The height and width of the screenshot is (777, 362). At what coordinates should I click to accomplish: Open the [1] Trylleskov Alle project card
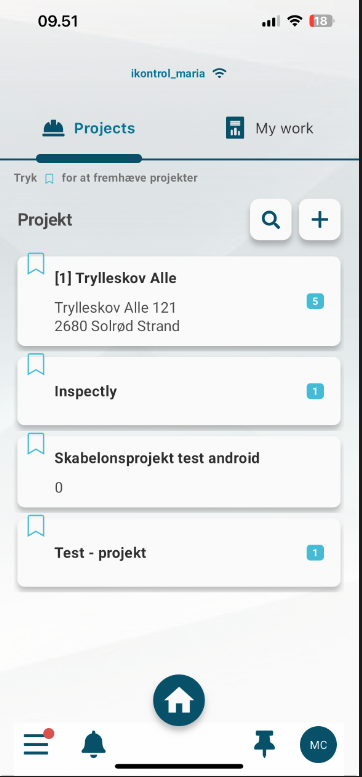[179, 301]
